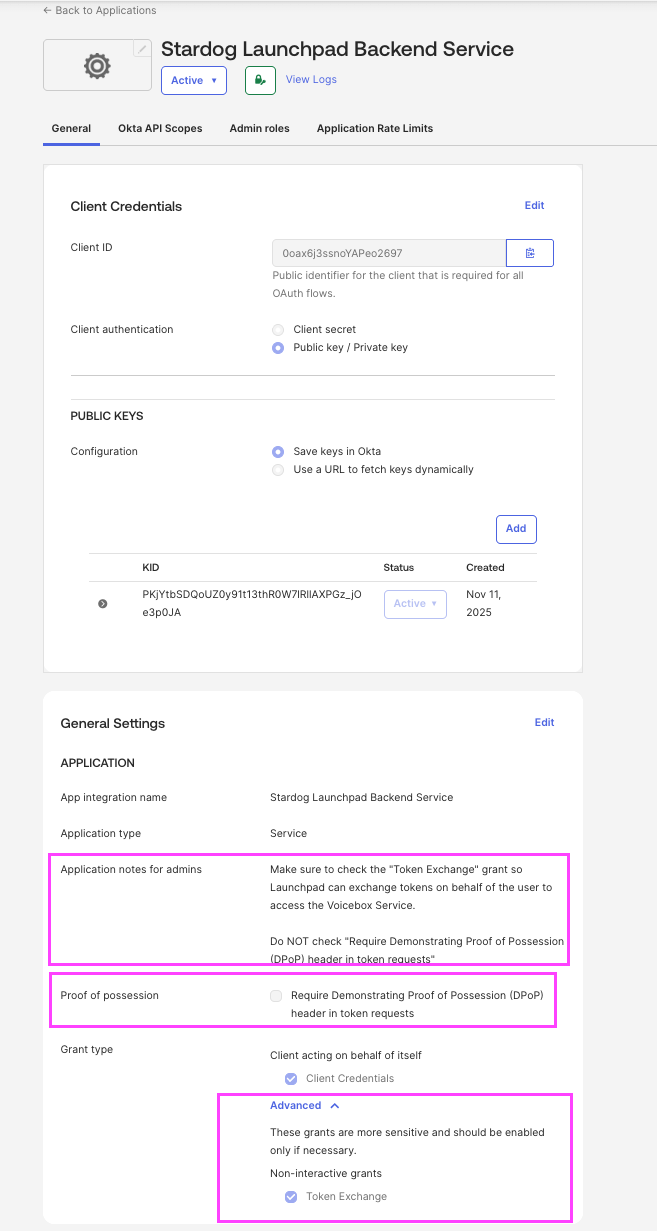Click the green lock icon button
The height and width of the screenshot is (1231, 657).
click(x=260, y=80)
